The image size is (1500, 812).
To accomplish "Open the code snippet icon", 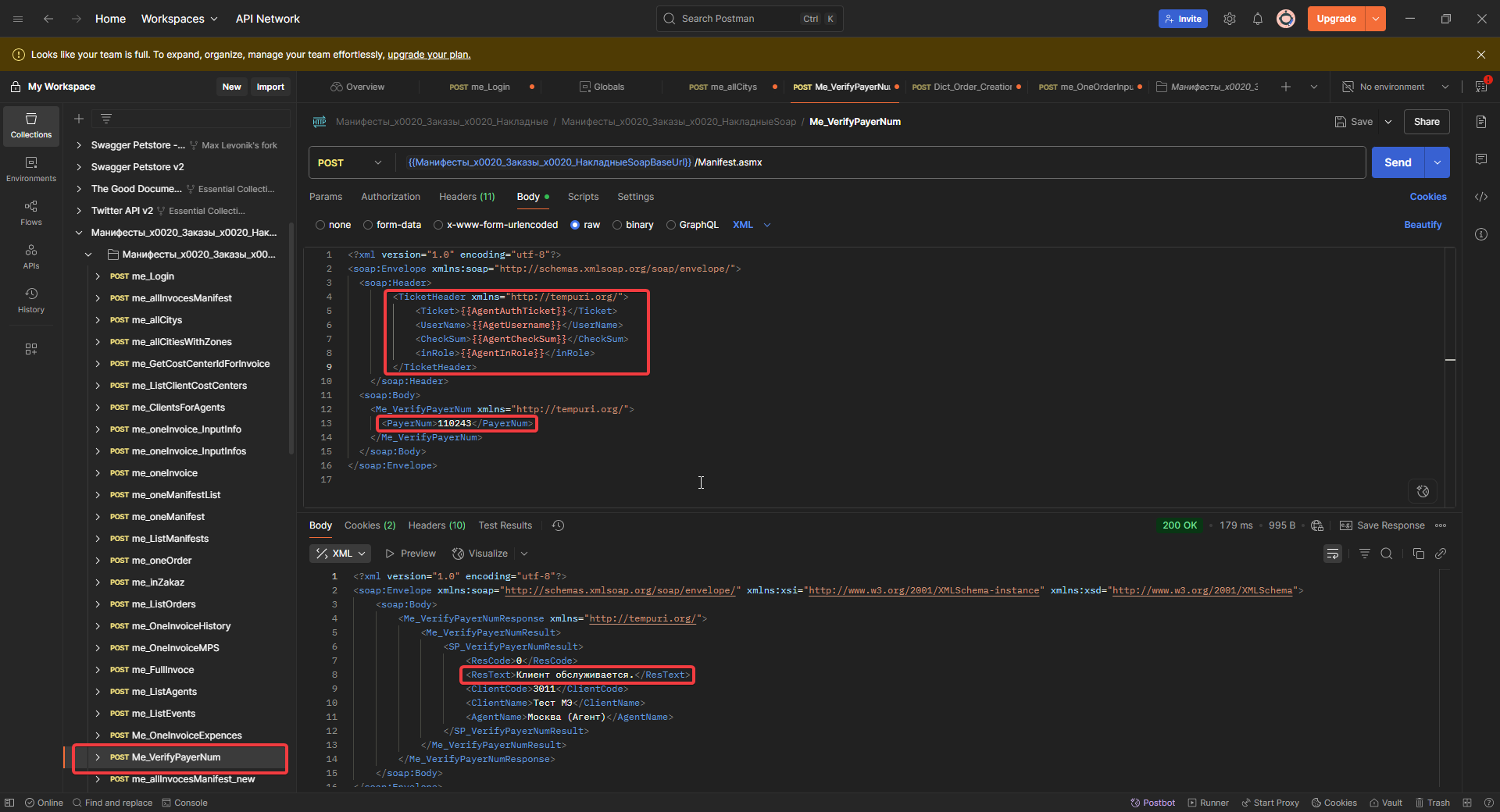I will 1481,197.
